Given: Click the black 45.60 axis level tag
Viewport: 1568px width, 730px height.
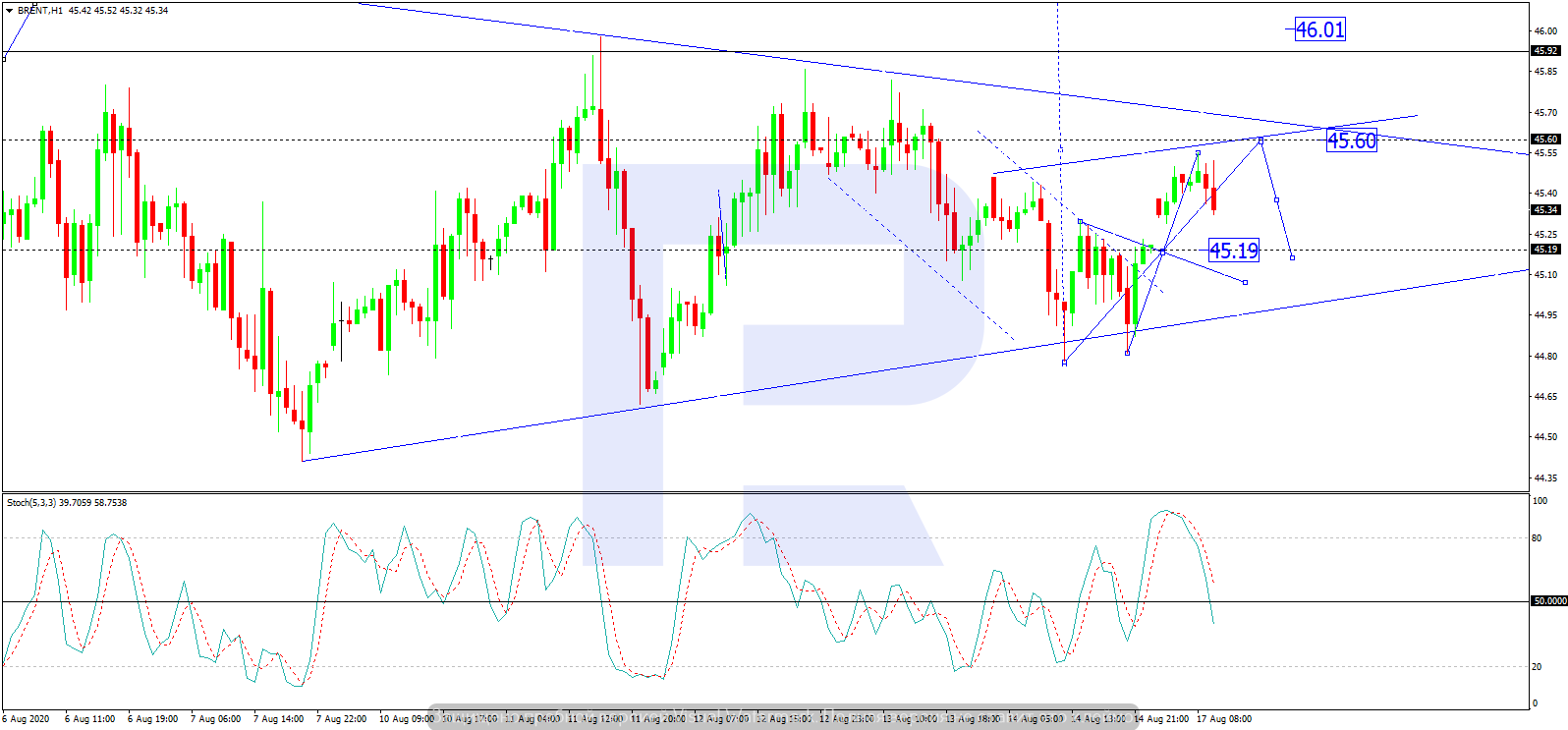Looking at the screenshot, I should (x=1545, y=140).
